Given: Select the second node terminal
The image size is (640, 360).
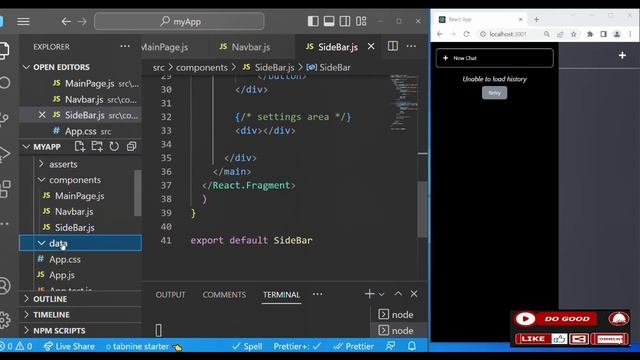Looking at the screenshot, I should 396,331.
